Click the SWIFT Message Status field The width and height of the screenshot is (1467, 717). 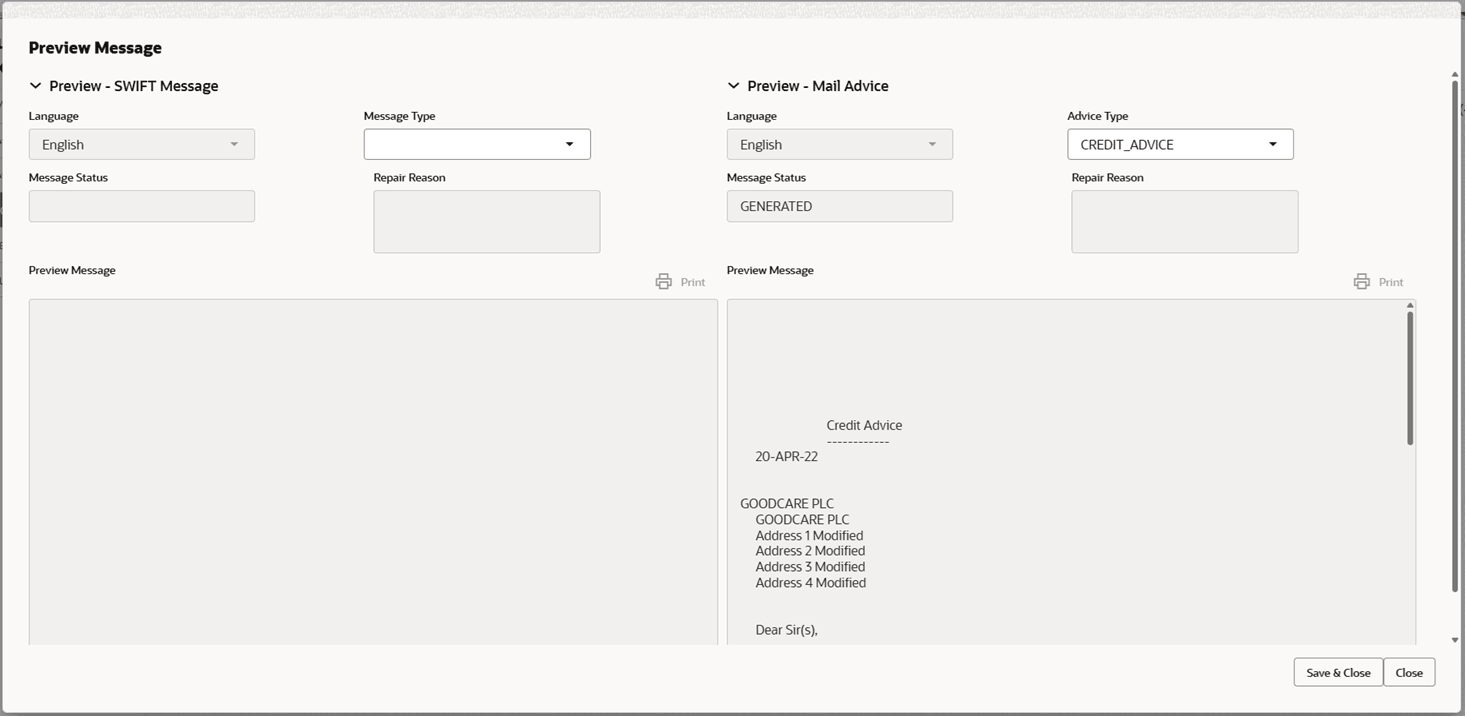pyautogui.click(x=142, y=206)
